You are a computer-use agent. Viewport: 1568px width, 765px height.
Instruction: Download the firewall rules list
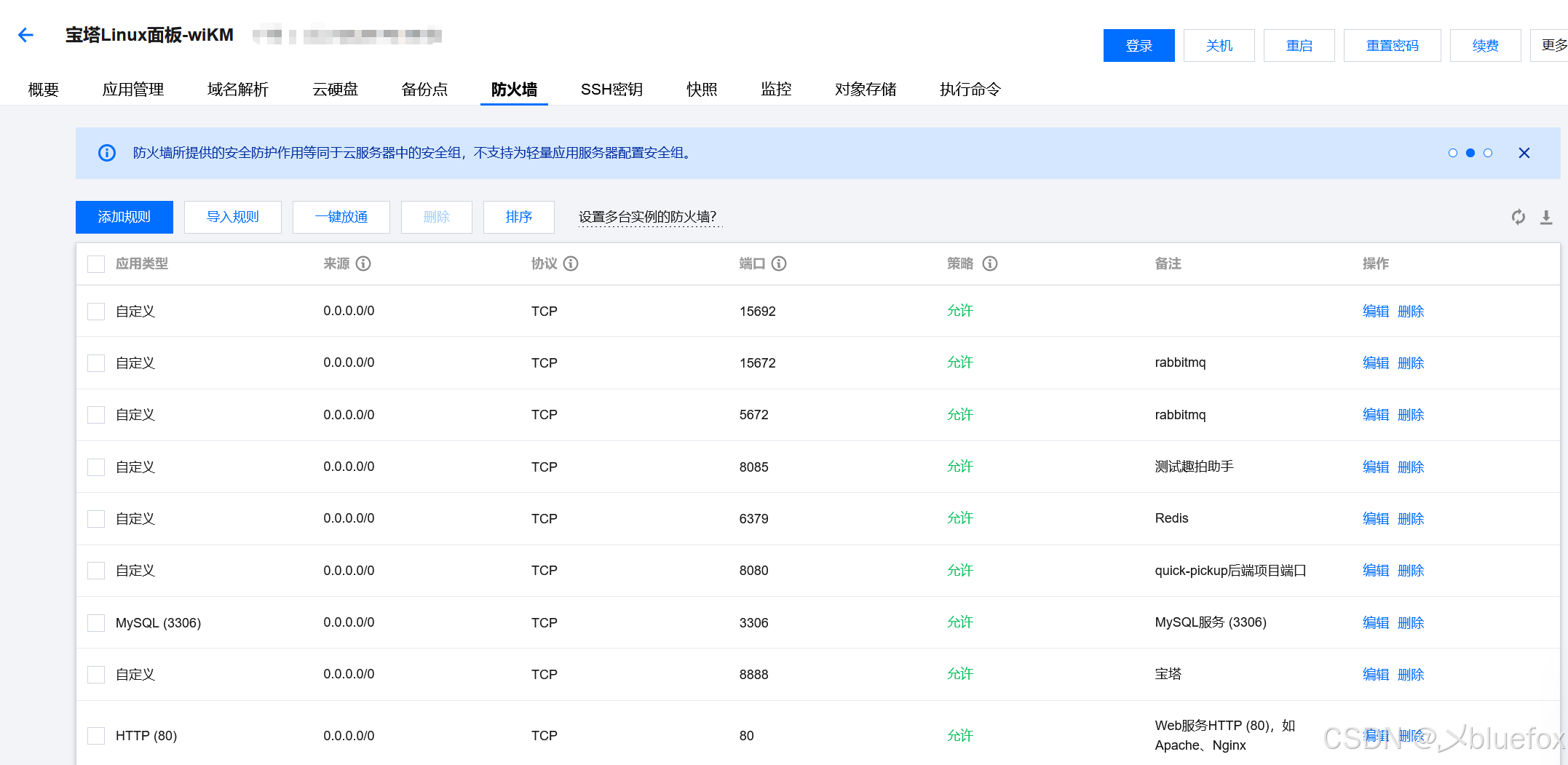click(1546, 217)
